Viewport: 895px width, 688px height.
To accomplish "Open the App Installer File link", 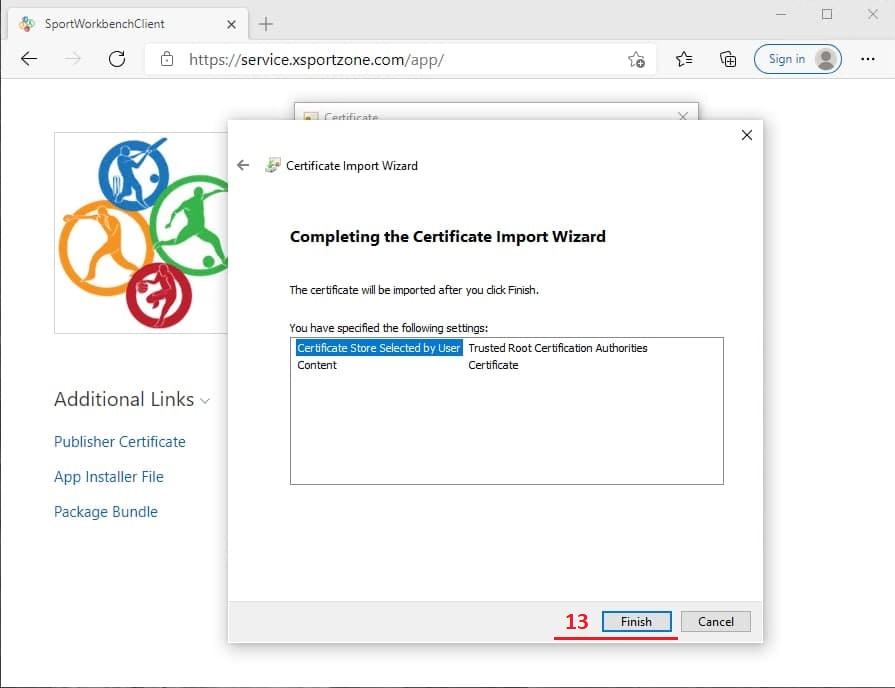I will click(x=108, y=476).
